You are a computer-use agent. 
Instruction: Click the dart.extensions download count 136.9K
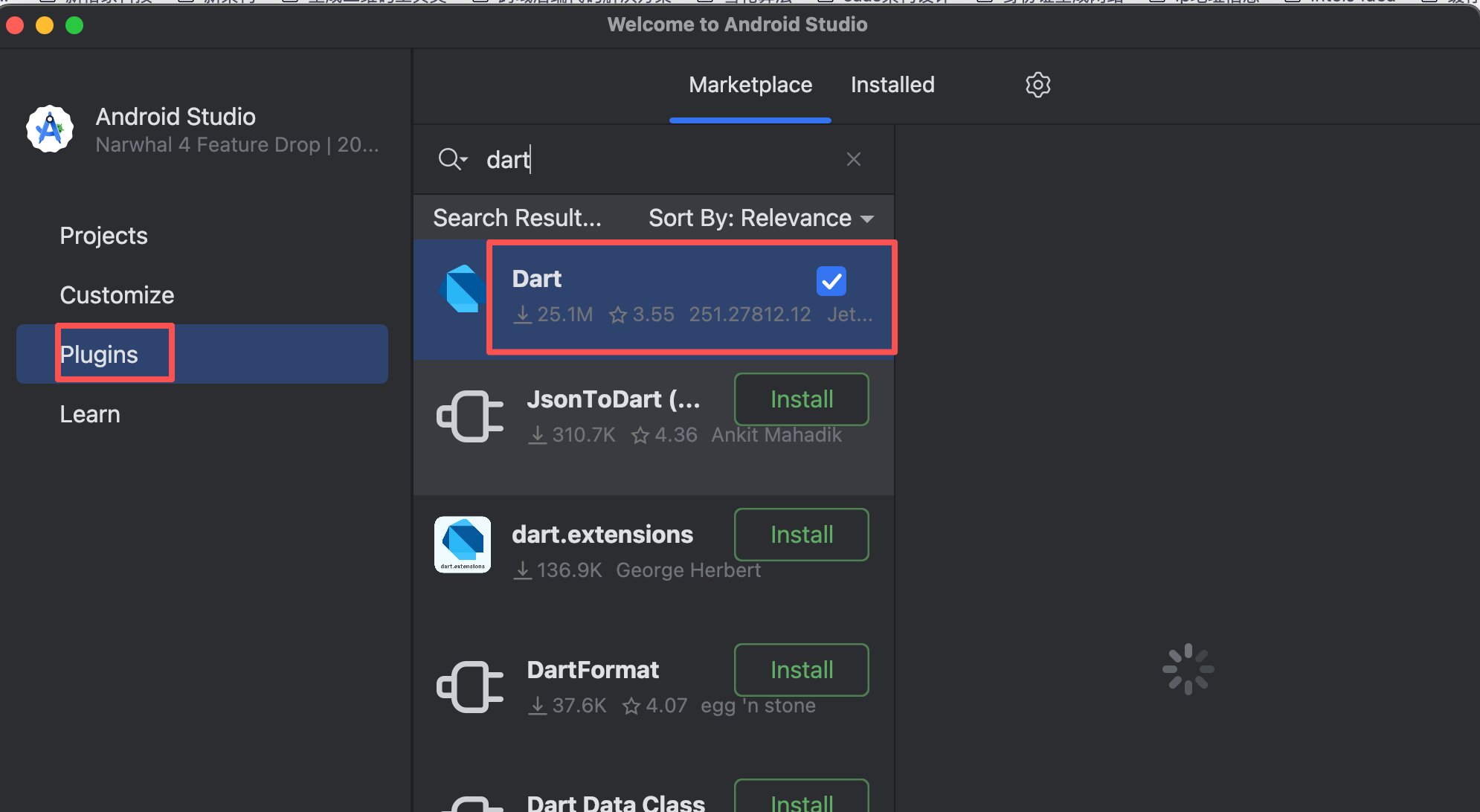tap(558, 570)
